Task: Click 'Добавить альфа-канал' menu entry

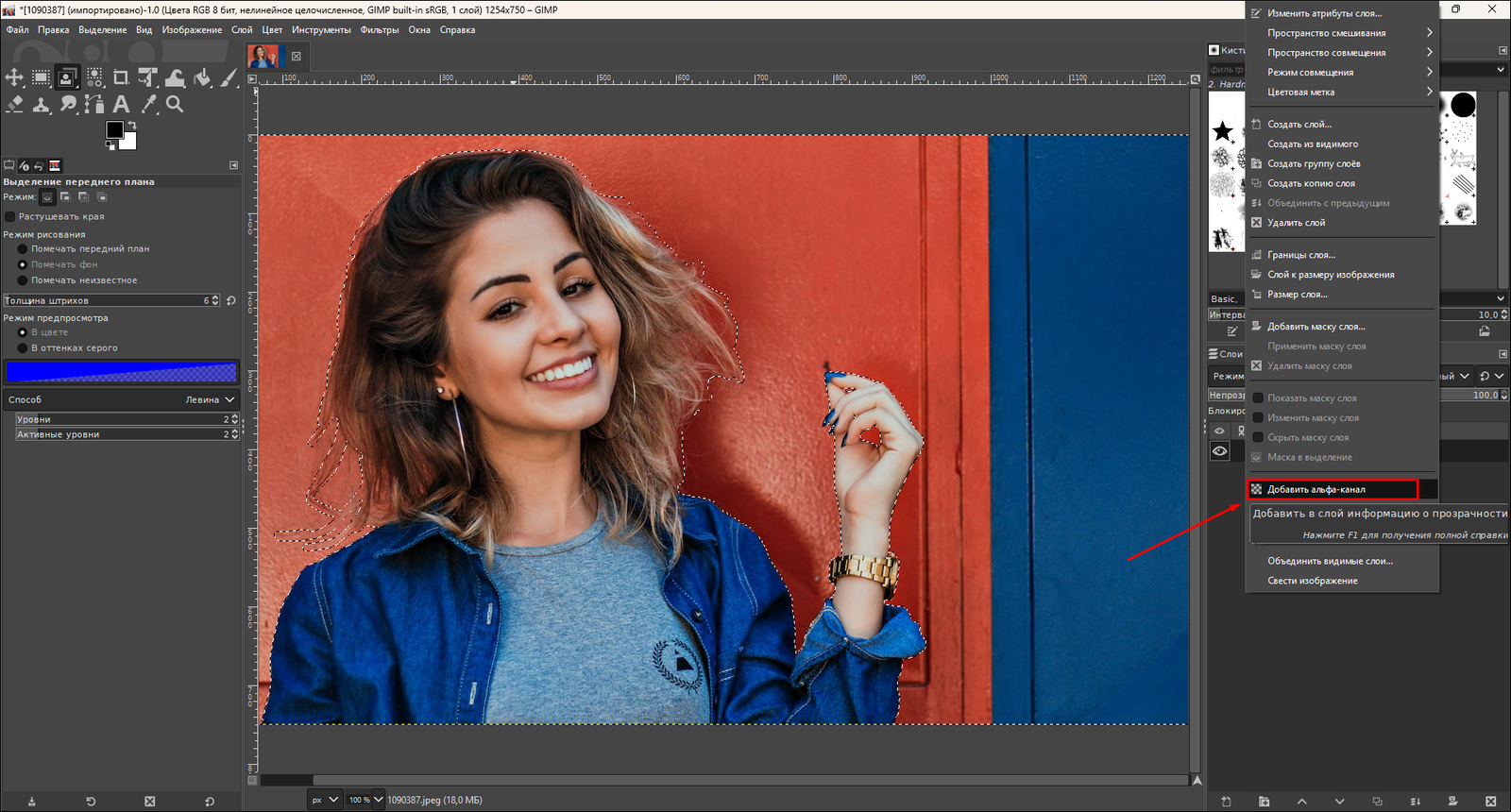Action: point(1342,489)
